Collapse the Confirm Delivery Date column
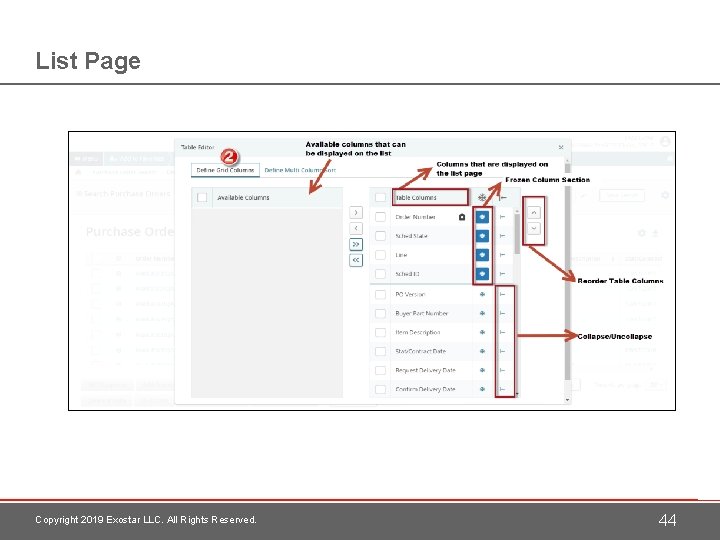Image resolution: width=720 pixels, height=540 pixels. [x=502, y=389]
